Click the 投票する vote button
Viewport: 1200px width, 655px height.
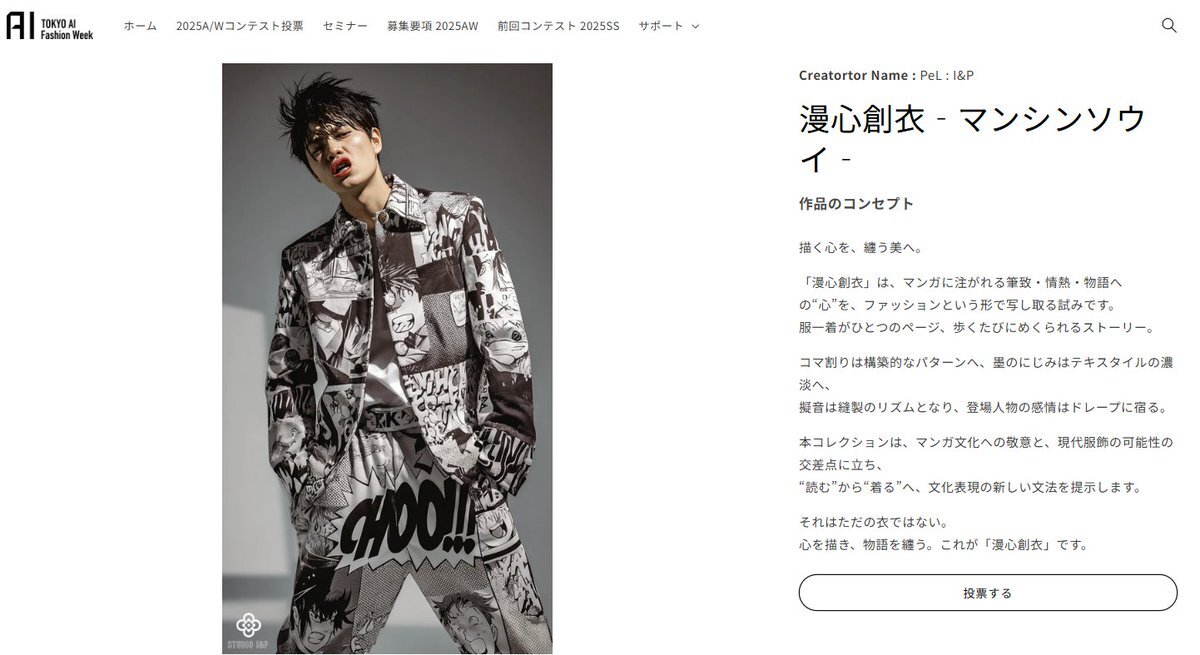(x=988, y=593)
